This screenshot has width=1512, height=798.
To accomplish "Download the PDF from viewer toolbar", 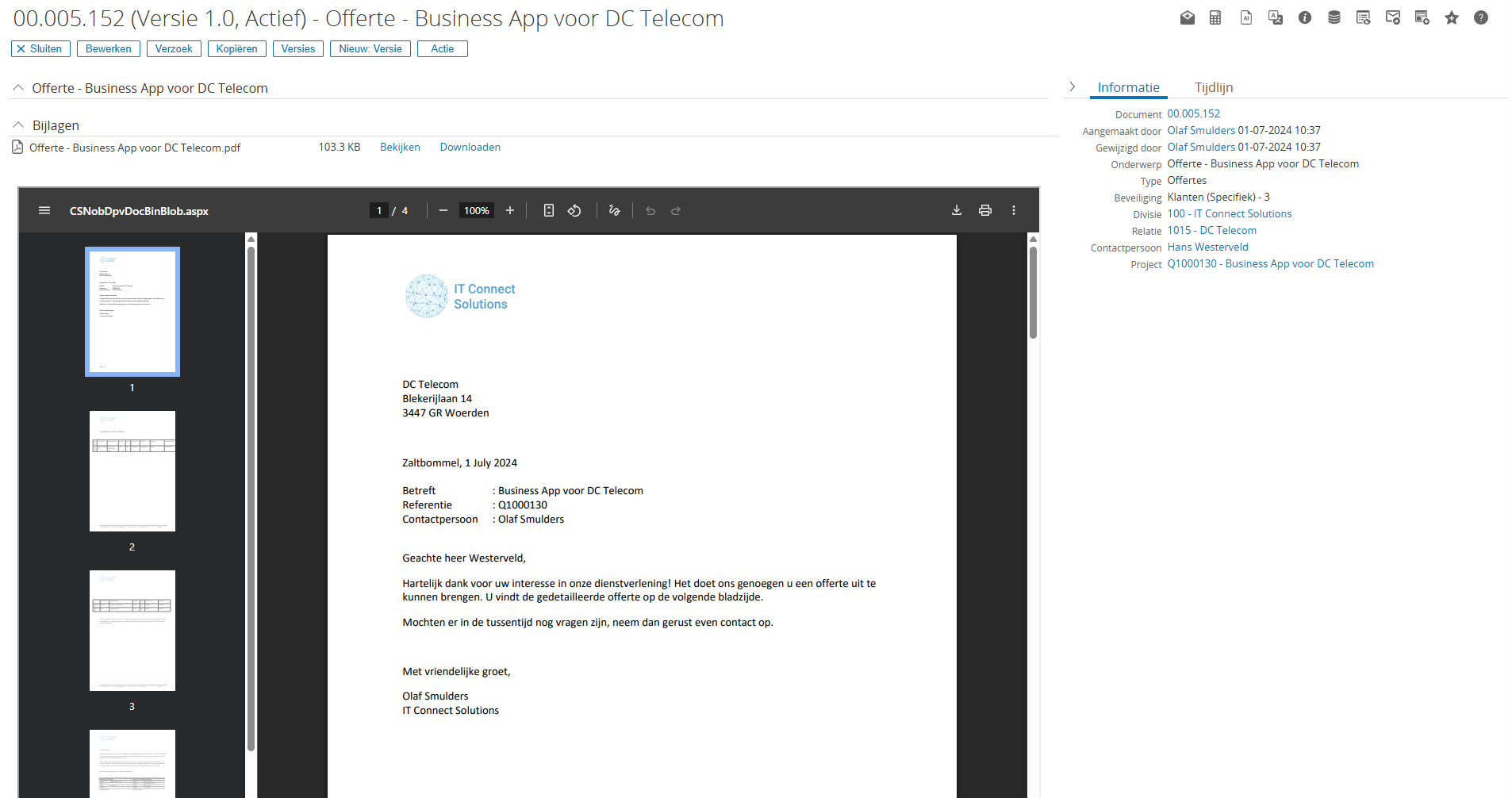I will (x=957, y=210).
